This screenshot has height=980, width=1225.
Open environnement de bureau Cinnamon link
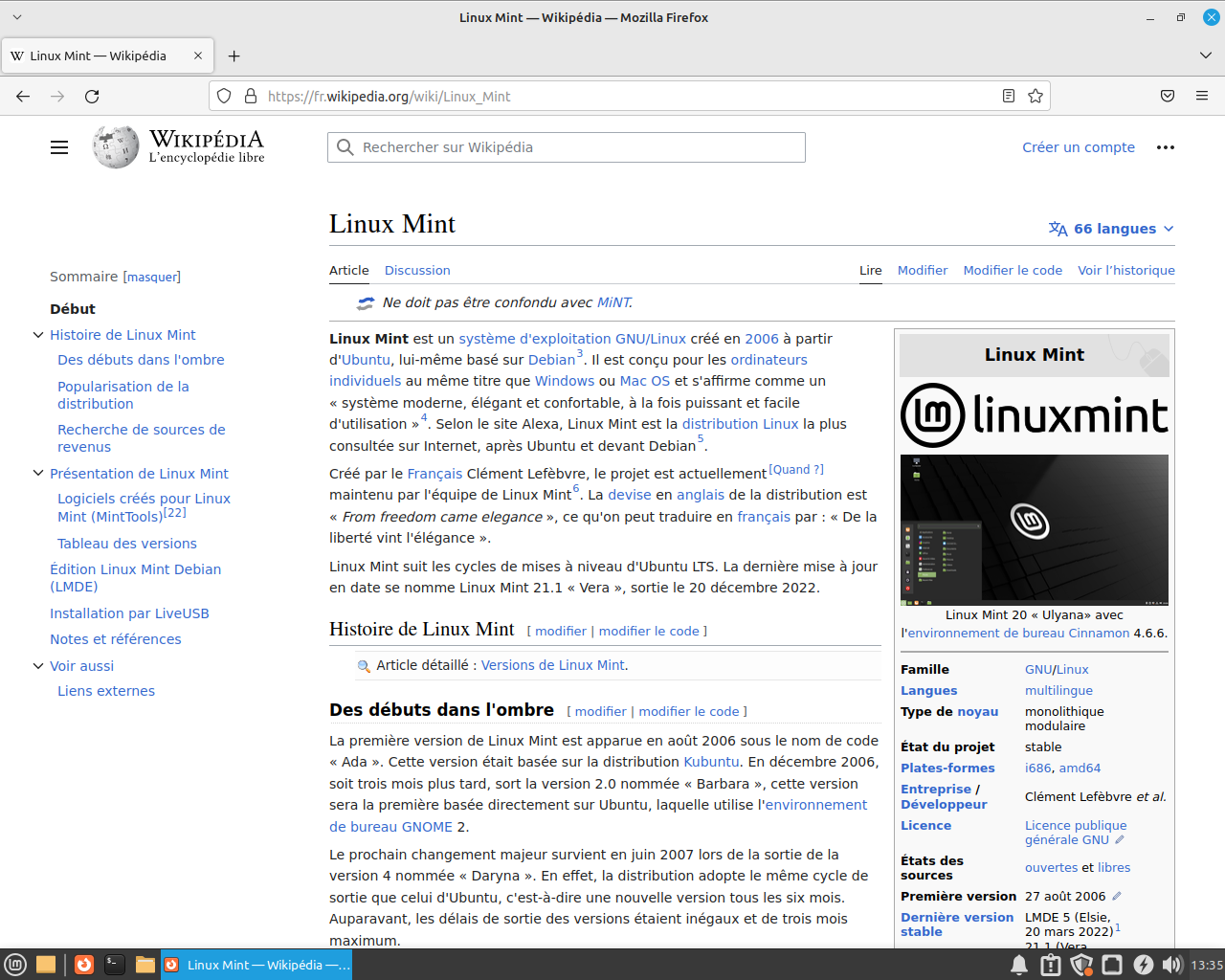coord(1018,634)
